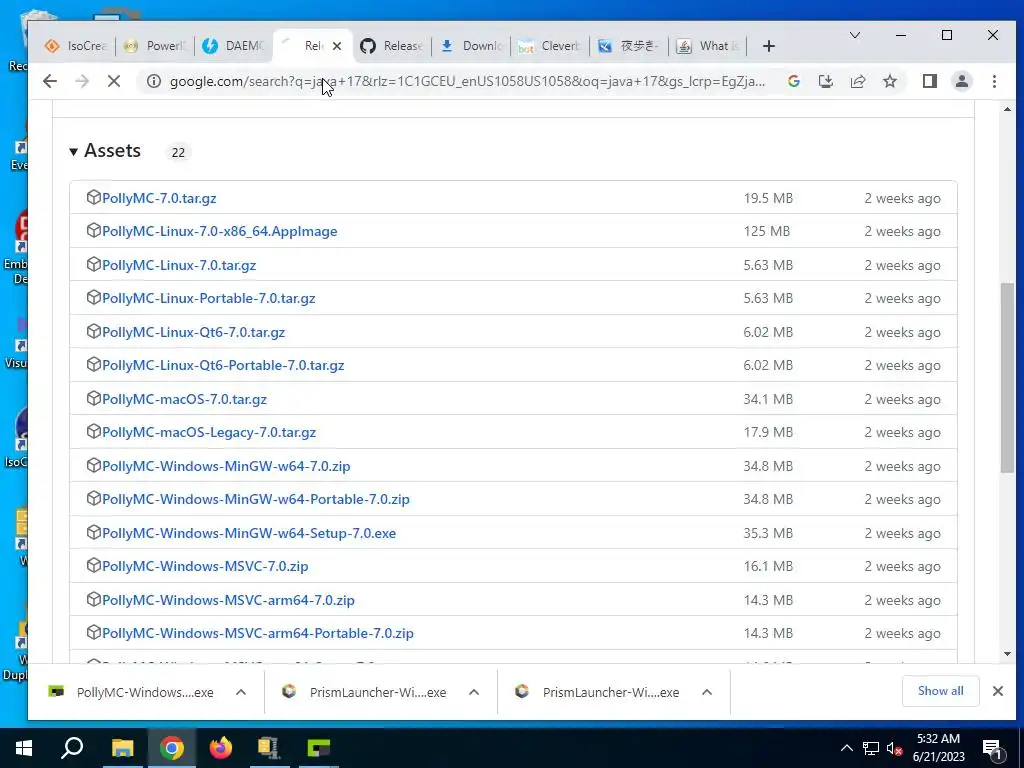Screen dimensions: 1024x768
Task: Show all downloads
Action: pyautogui.click(x=940, y=691)
